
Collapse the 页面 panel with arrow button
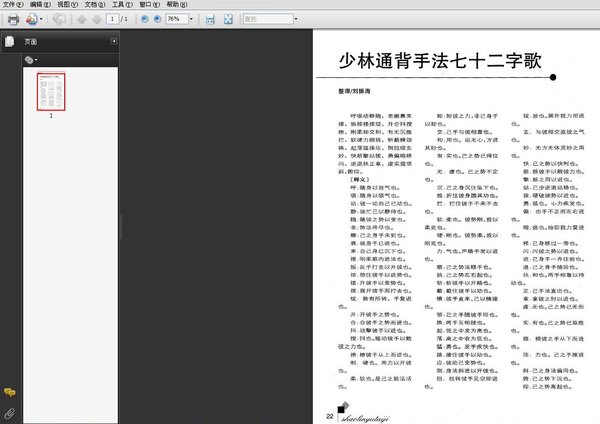(x=114, y=41)
